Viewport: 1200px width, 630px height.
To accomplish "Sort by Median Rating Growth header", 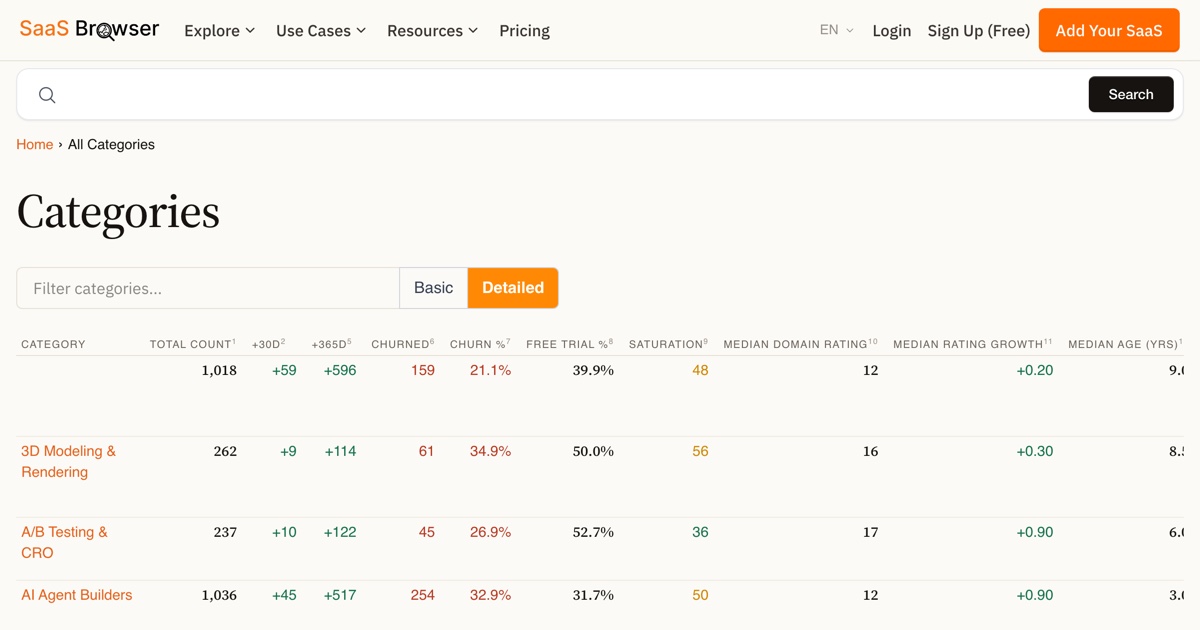I will [x=973, y=344].
